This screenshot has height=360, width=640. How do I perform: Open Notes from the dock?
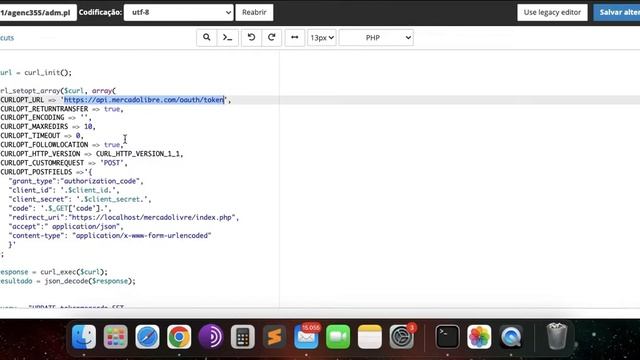[370, 337]
